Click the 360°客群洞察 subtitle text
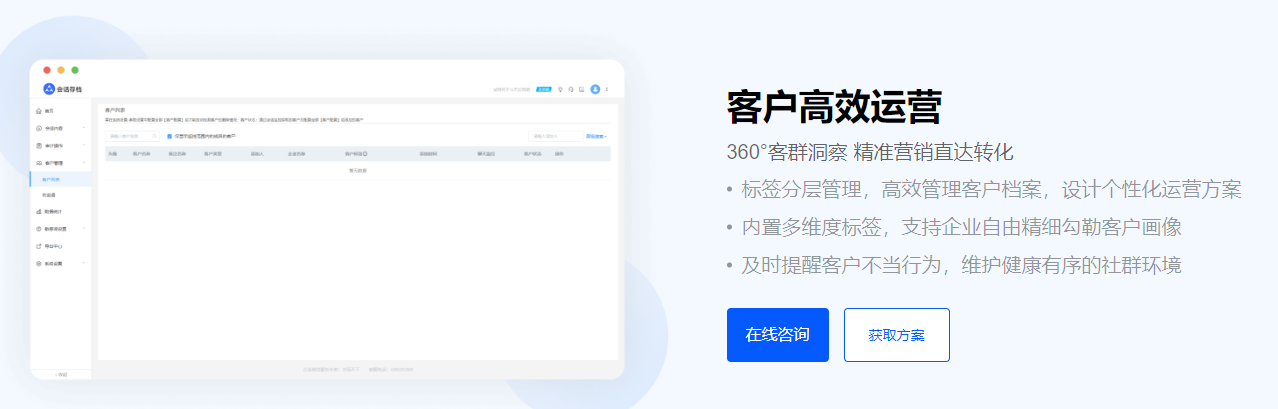The image size is (1278, 409). 870,153
